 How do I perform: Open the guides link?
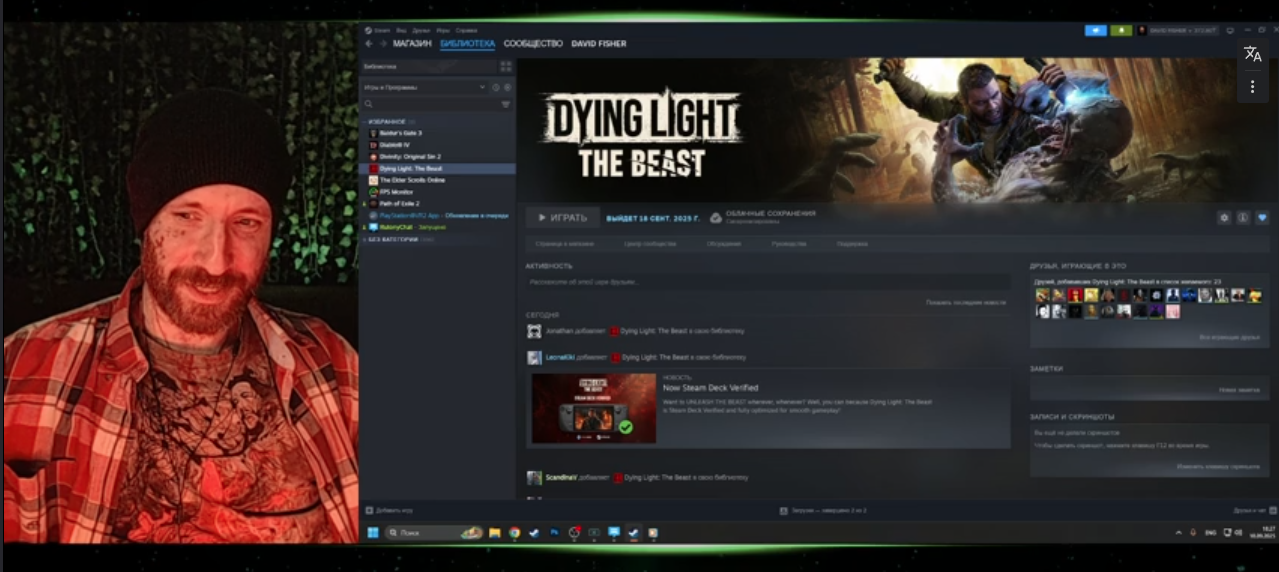pyautogui.click(x=789, y=244)
